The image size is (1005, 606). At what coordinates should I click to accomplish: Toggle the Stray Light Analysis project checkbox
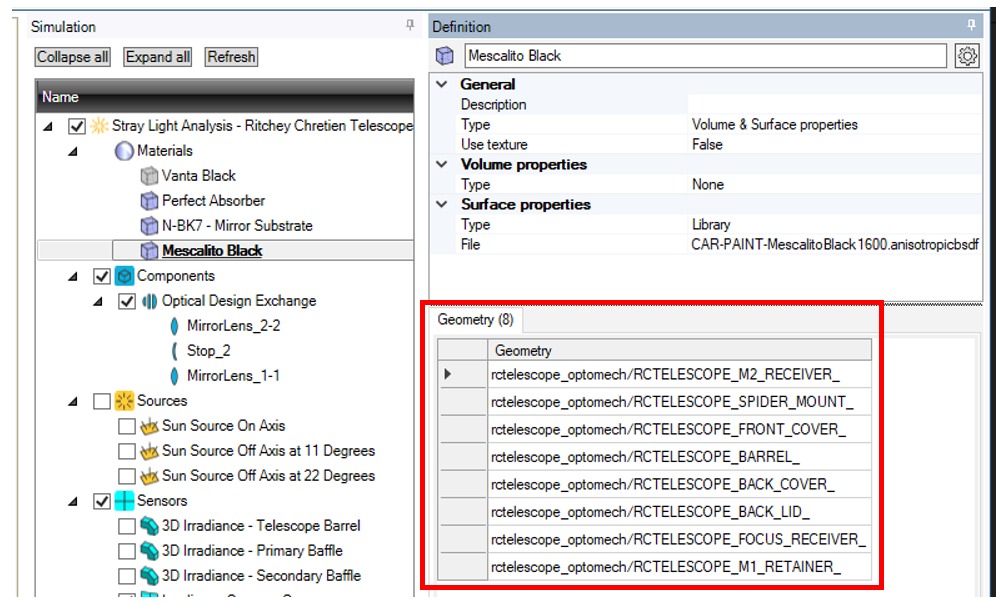coord(76,126)
